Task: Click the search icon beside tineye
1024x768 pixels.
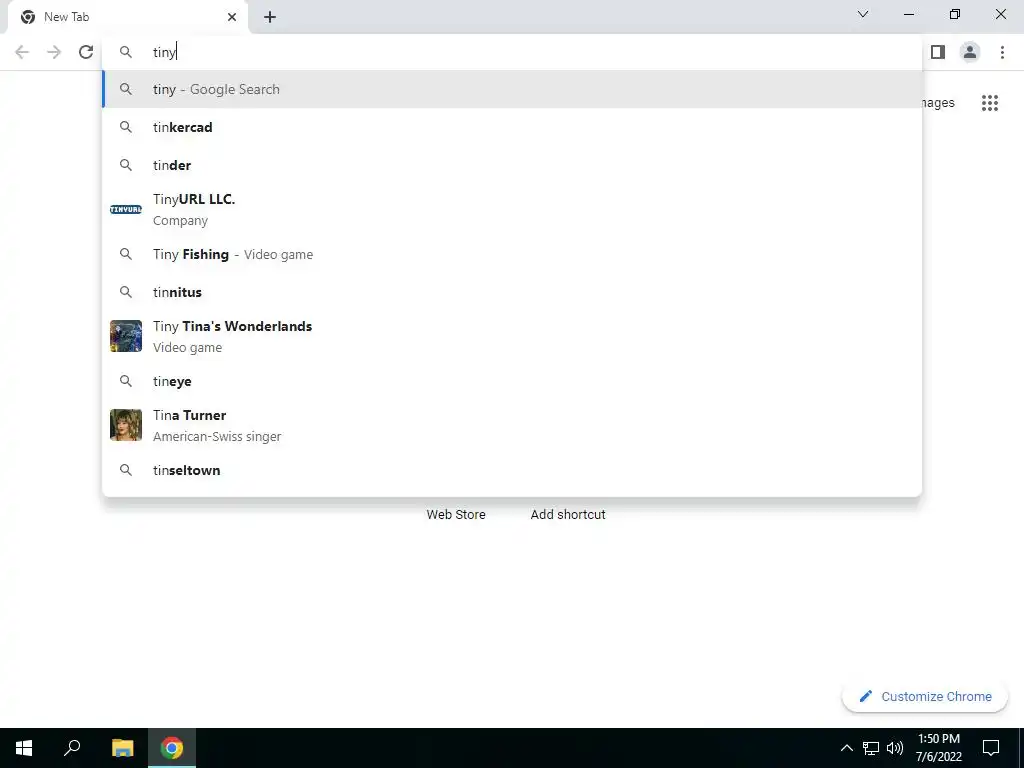Action: [x=126, y=381]
